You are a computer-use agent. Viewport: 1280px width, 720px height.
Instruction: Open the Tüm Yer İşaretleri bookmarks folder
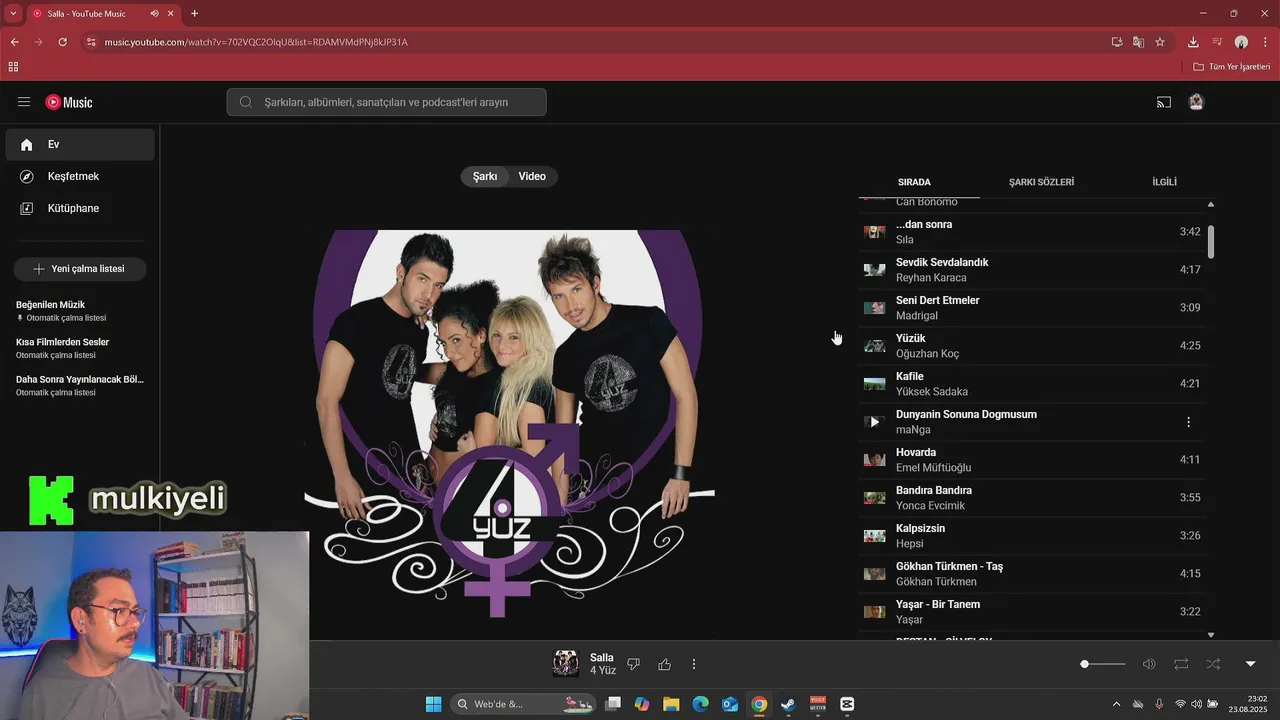pyautogui.click(x=1232, y=67)
